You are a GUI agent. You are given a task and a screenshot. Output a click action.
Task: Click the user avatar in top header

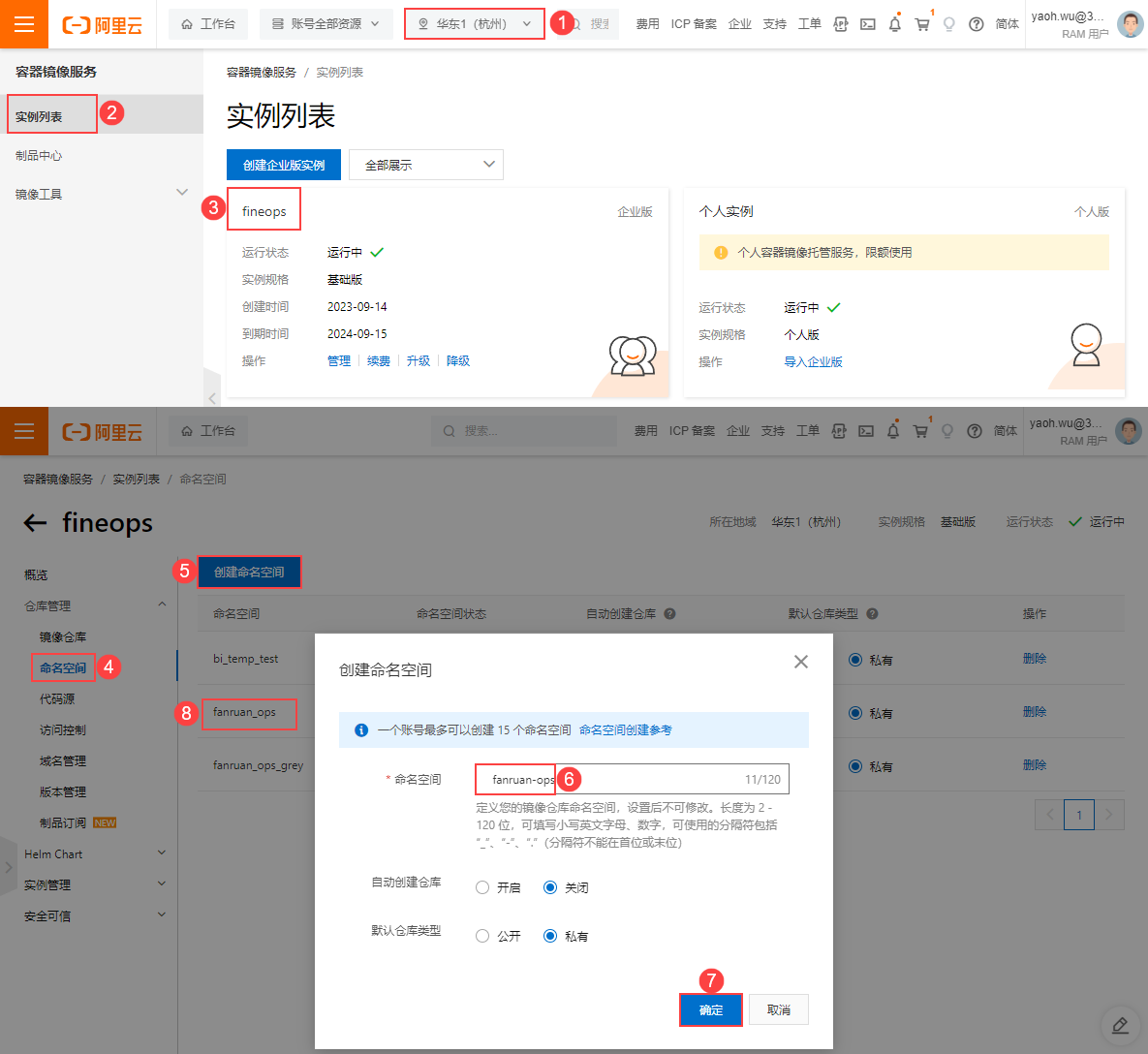(1130, 24)
